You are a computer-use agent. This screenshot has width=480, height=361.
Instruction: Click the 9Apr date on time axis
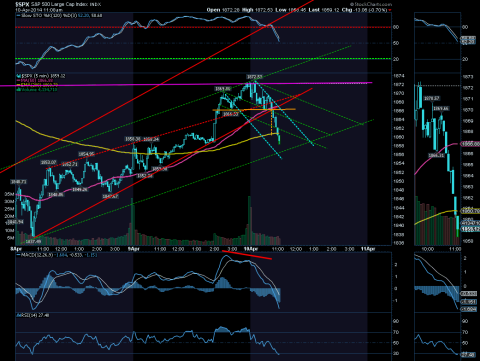pyautogui.click(x=133, y=249)
